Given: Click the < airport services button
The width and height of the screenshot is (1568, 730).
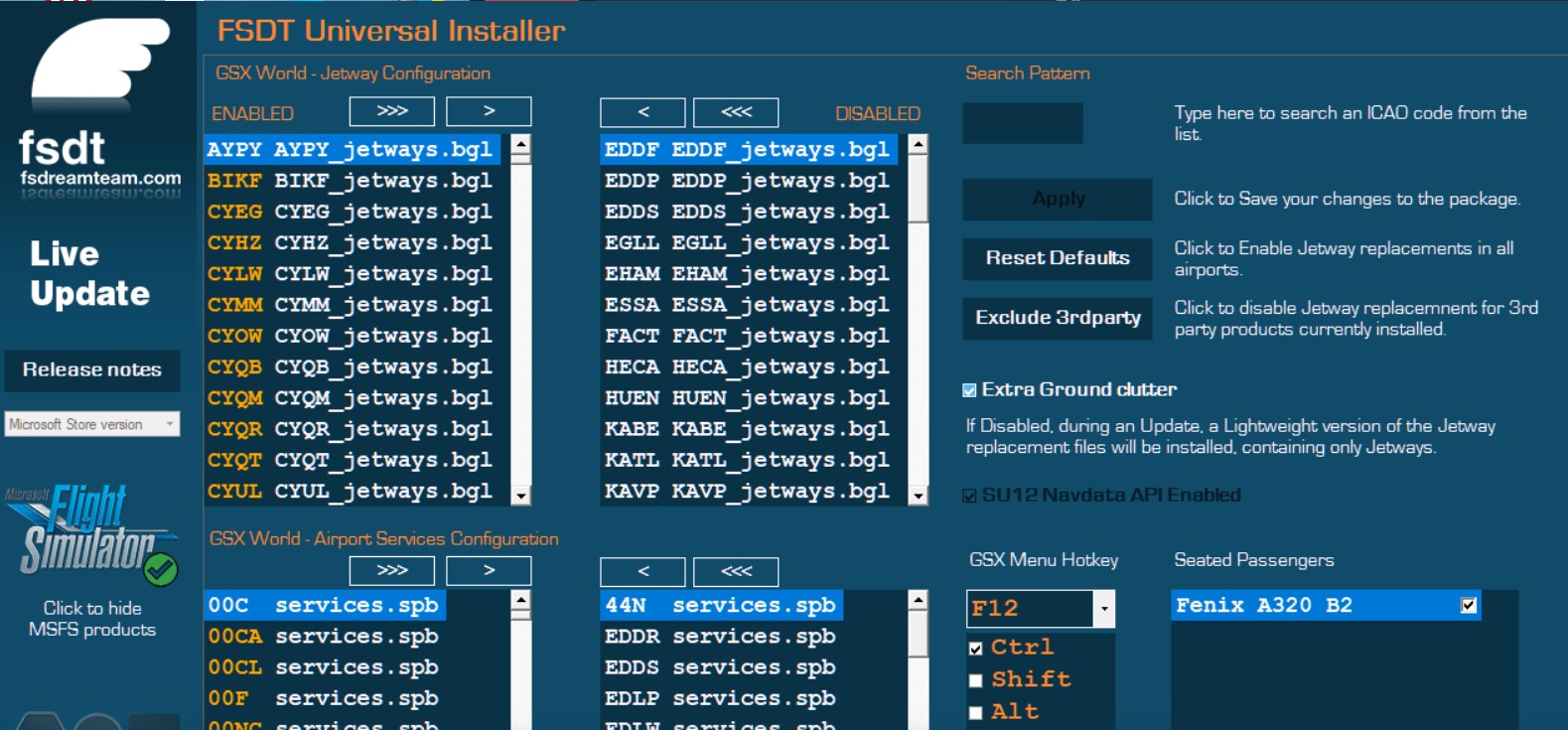Looking at the screenshot, I should click(642, 571).
